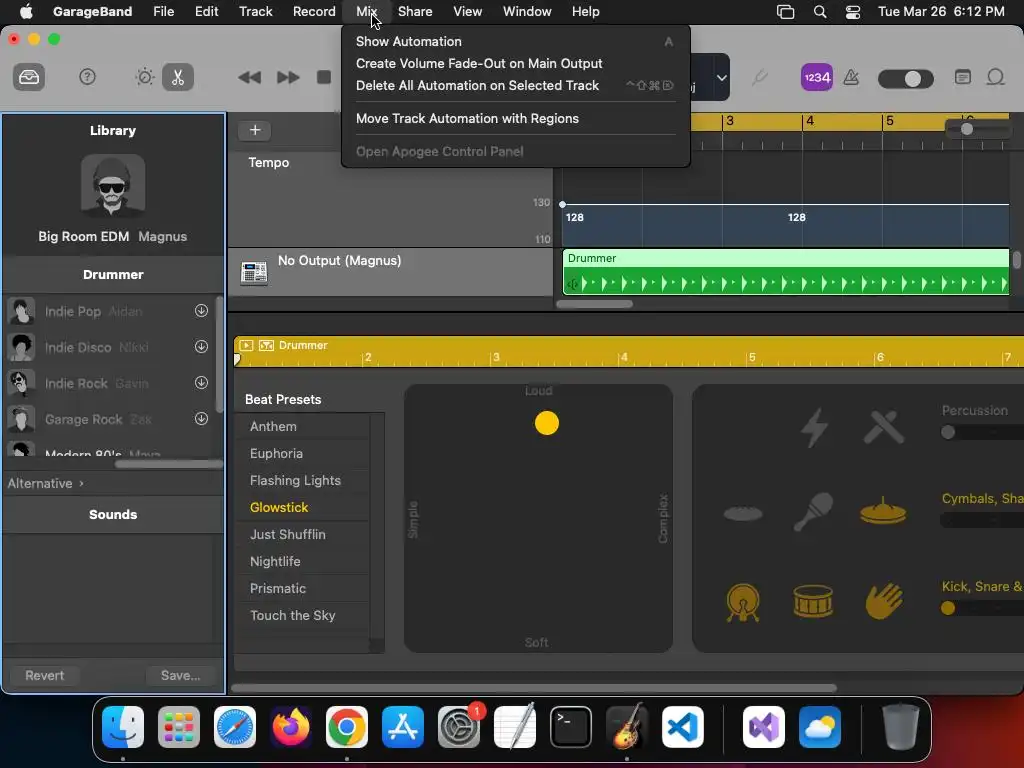Toggle the tambourine percussion icon

pos(743,513)
